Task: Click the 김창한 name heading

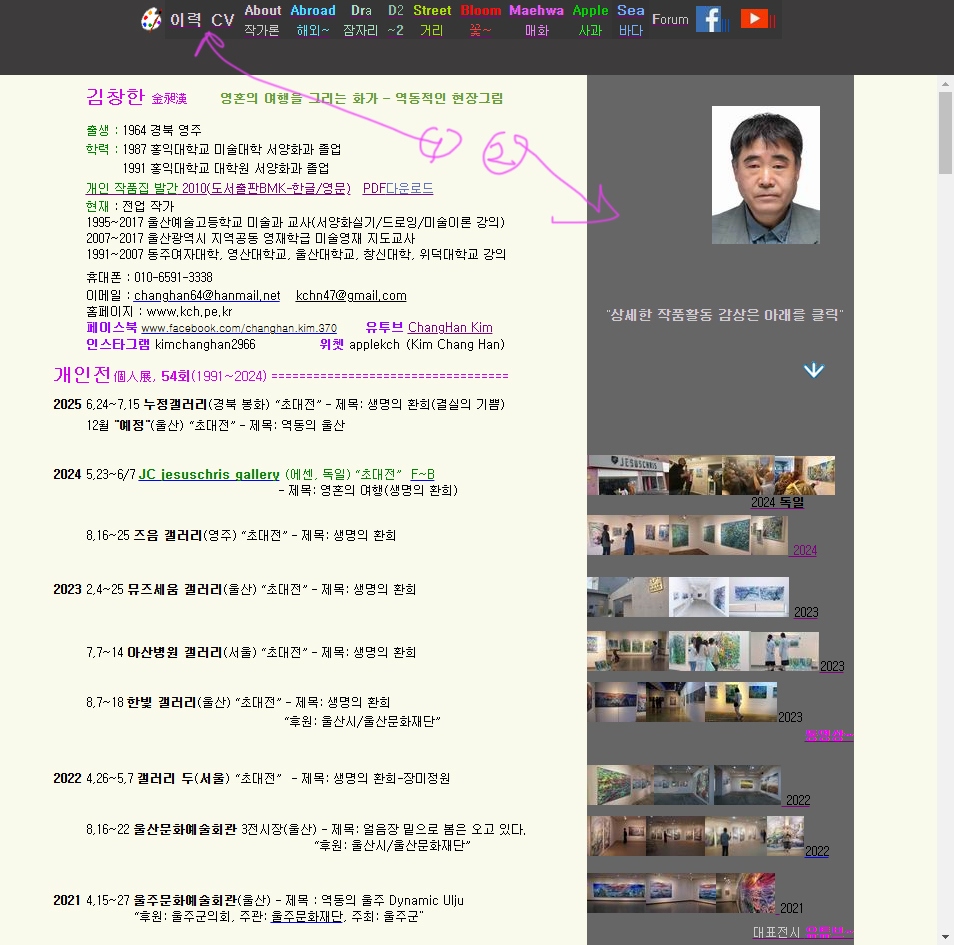Action: point(115,96)
